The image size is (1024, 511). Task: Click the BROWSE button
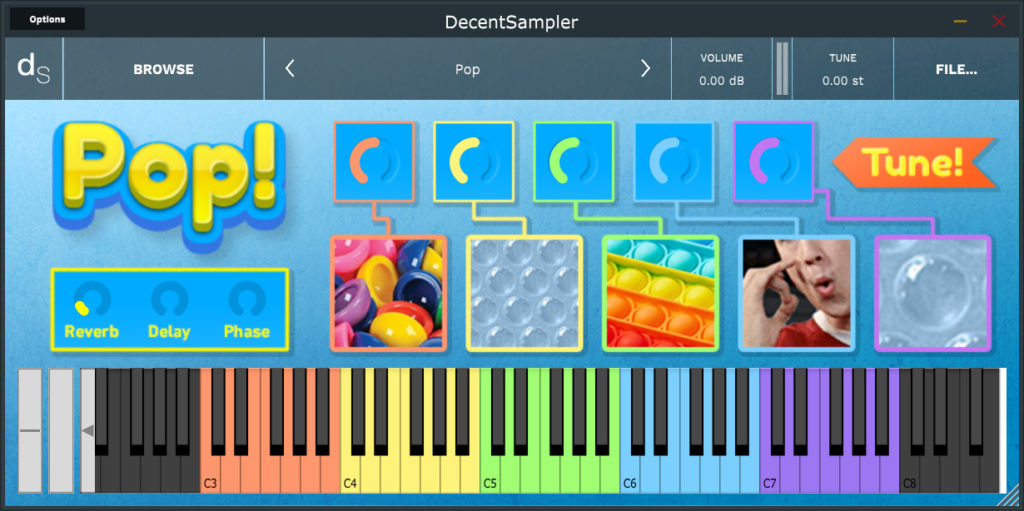(x=163, y=69)
